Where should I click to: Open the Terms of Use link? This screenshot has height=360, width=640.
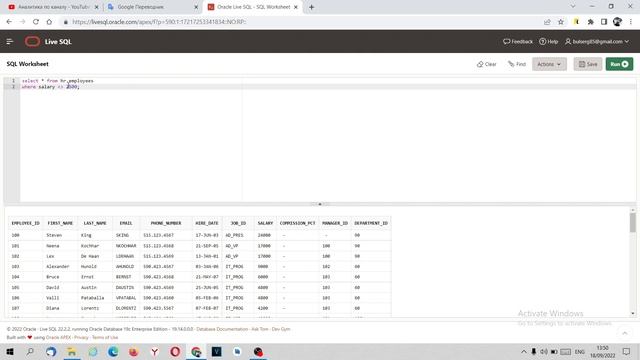[105, 338]
